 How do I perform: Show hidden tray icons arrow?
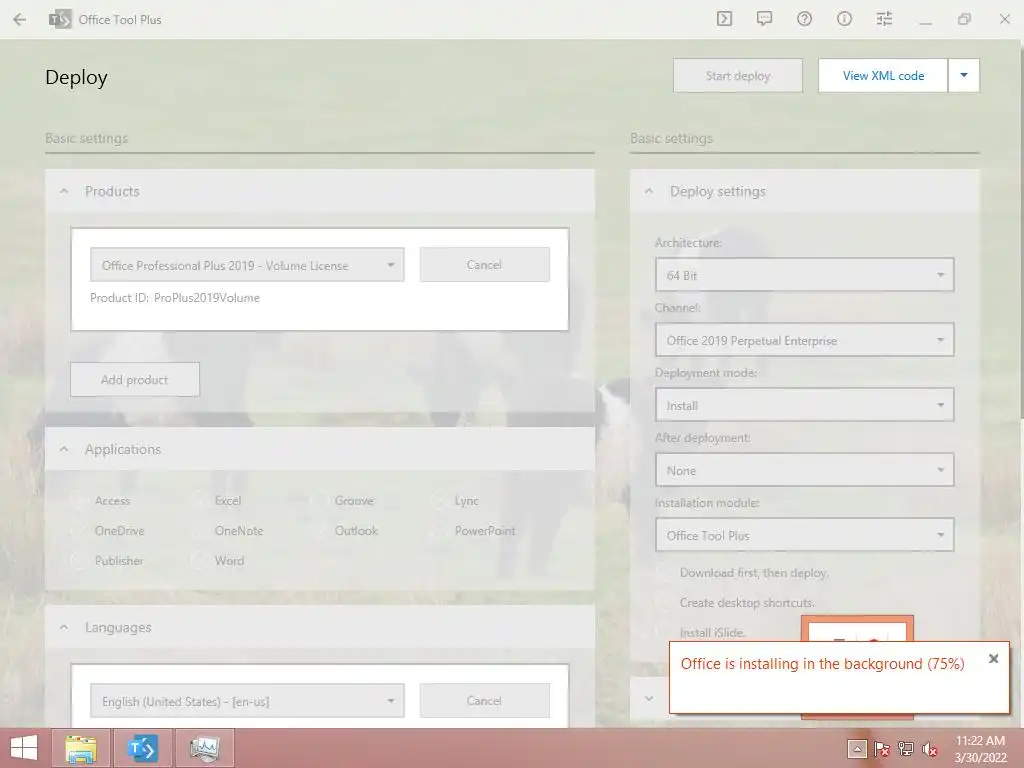click(857, 749)
